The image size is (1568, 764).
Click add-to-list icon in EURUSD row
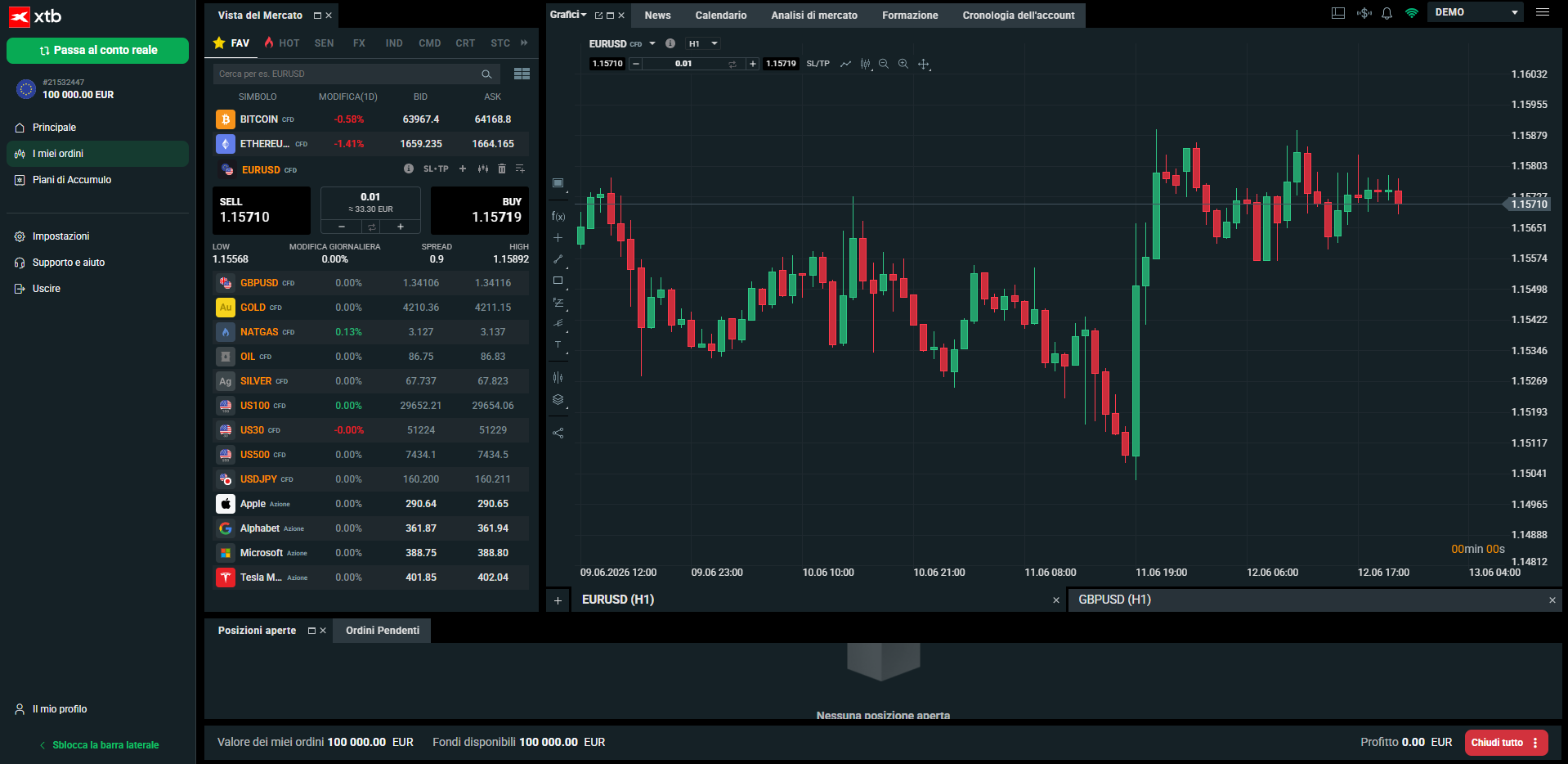click(520, 169)
